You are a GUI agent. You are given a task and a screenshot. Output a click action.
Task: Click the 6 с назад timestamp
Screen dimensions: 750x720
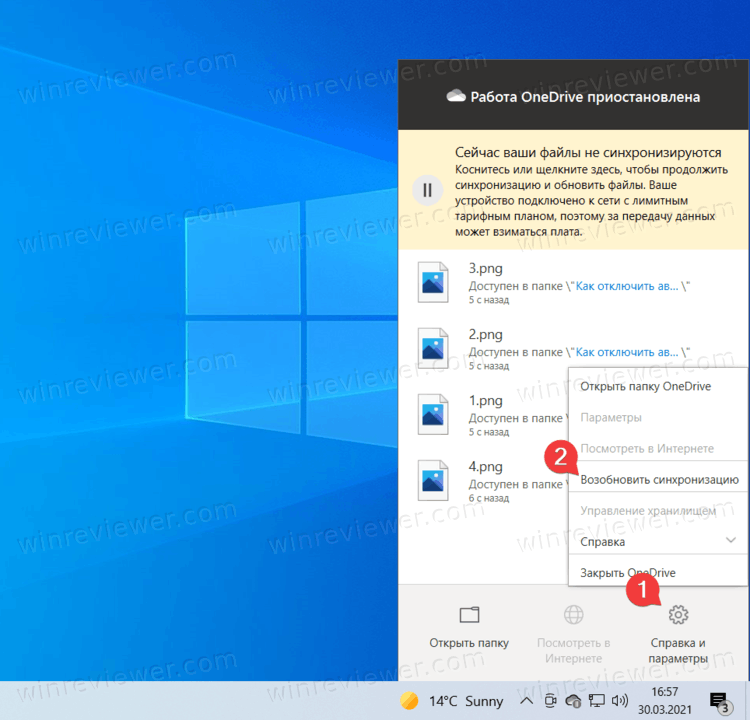pyautogui.click(x=489, y=498)
